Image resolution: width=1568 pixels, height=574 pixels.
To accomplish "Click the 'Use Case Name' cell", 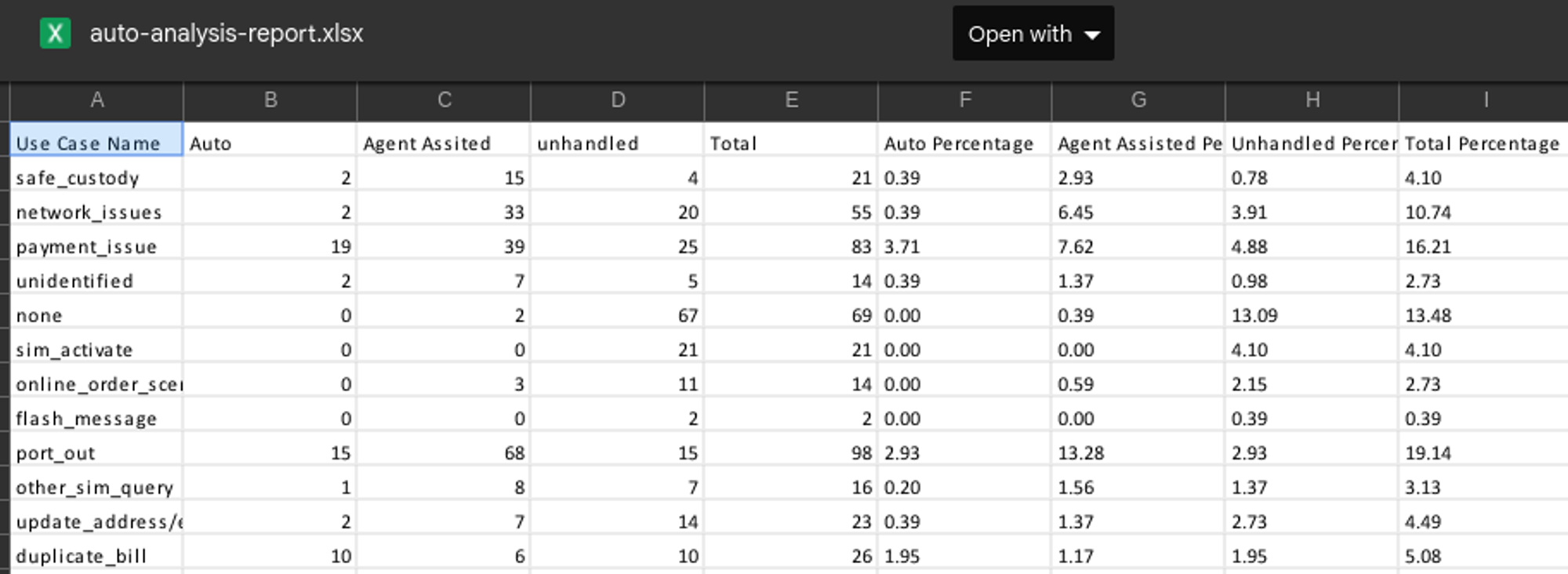I will pos(96,143).
